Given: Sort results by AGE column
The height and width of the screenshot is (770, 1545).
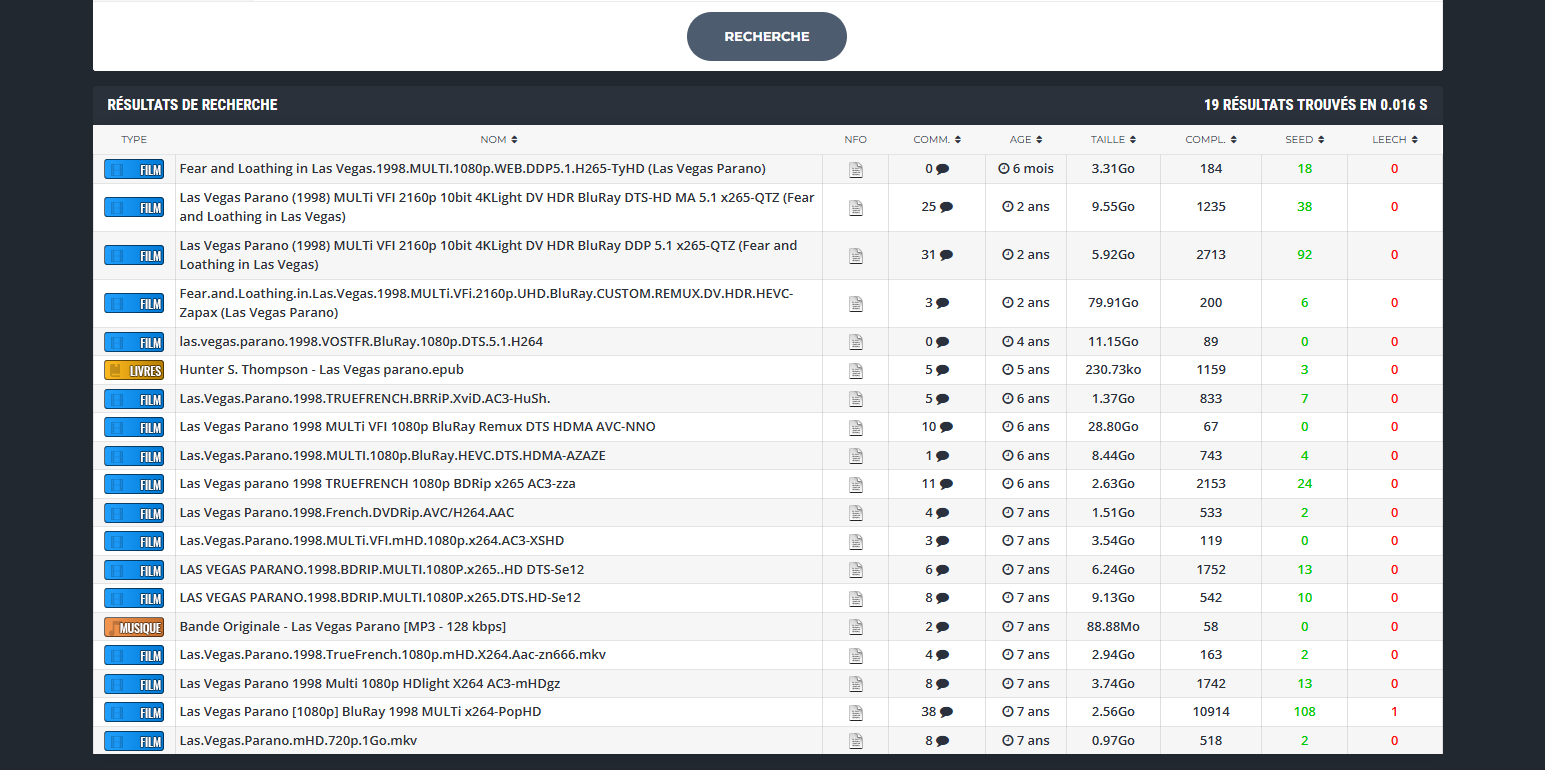Looking at the screenshot, I should pyautogui.click(x=1025, y=140).
